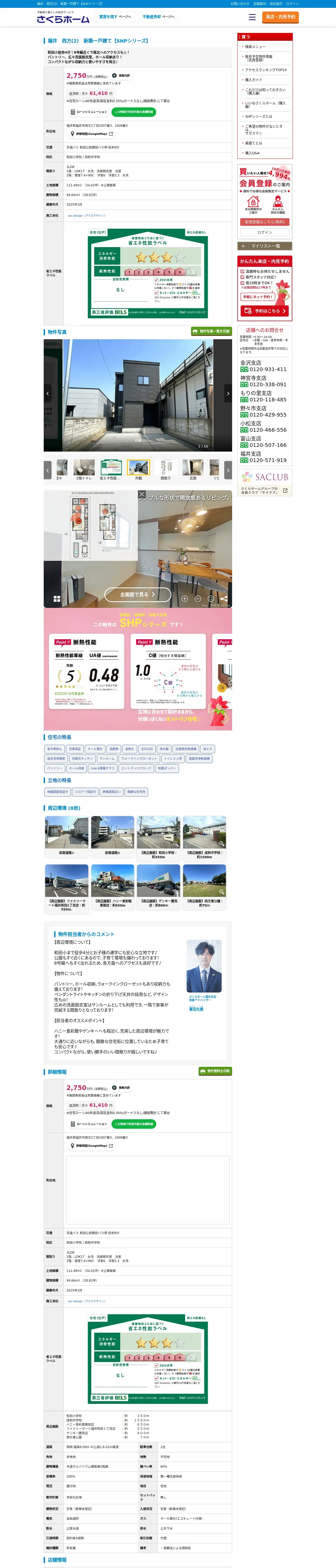This screenshot has height=1568, width=336.
Task: Click the 来店・内見予約 header button
Action: 281,17
